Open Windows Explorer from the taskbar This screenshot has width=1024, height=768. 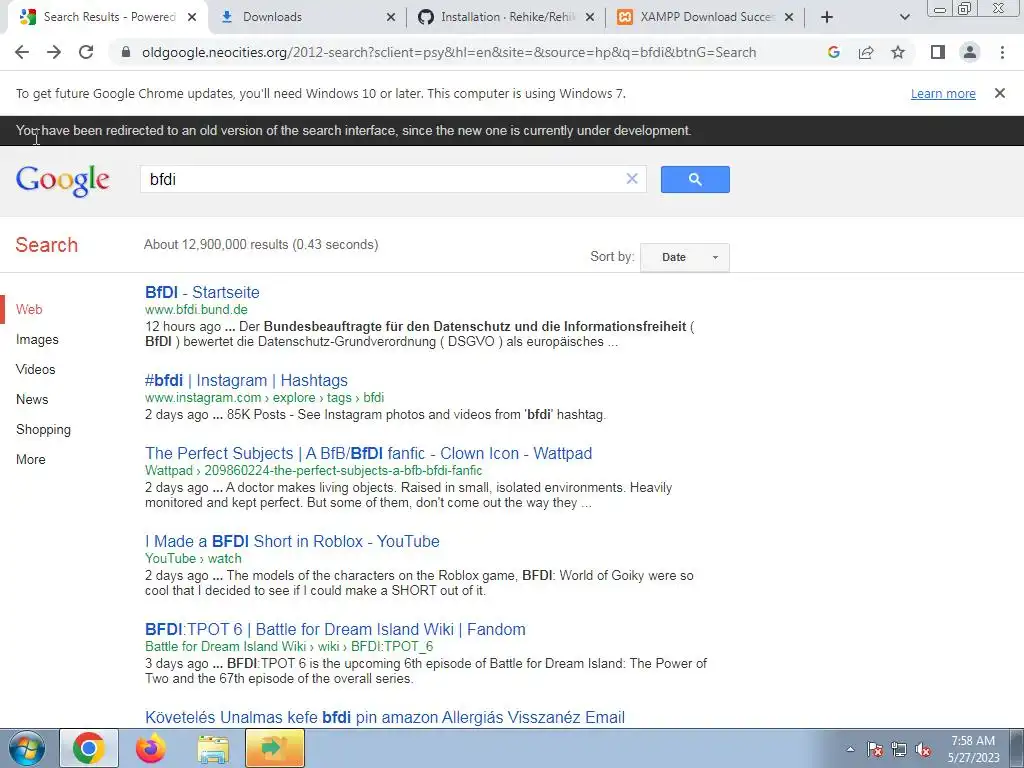pos(213,748)
